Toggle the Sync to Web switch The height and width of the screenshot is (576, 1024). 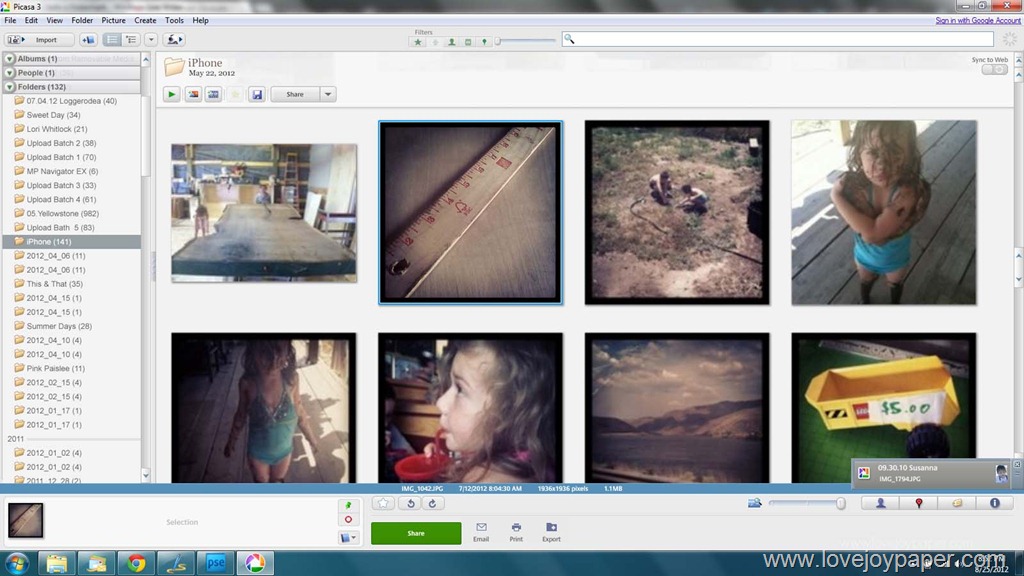[x=994, y=69]
